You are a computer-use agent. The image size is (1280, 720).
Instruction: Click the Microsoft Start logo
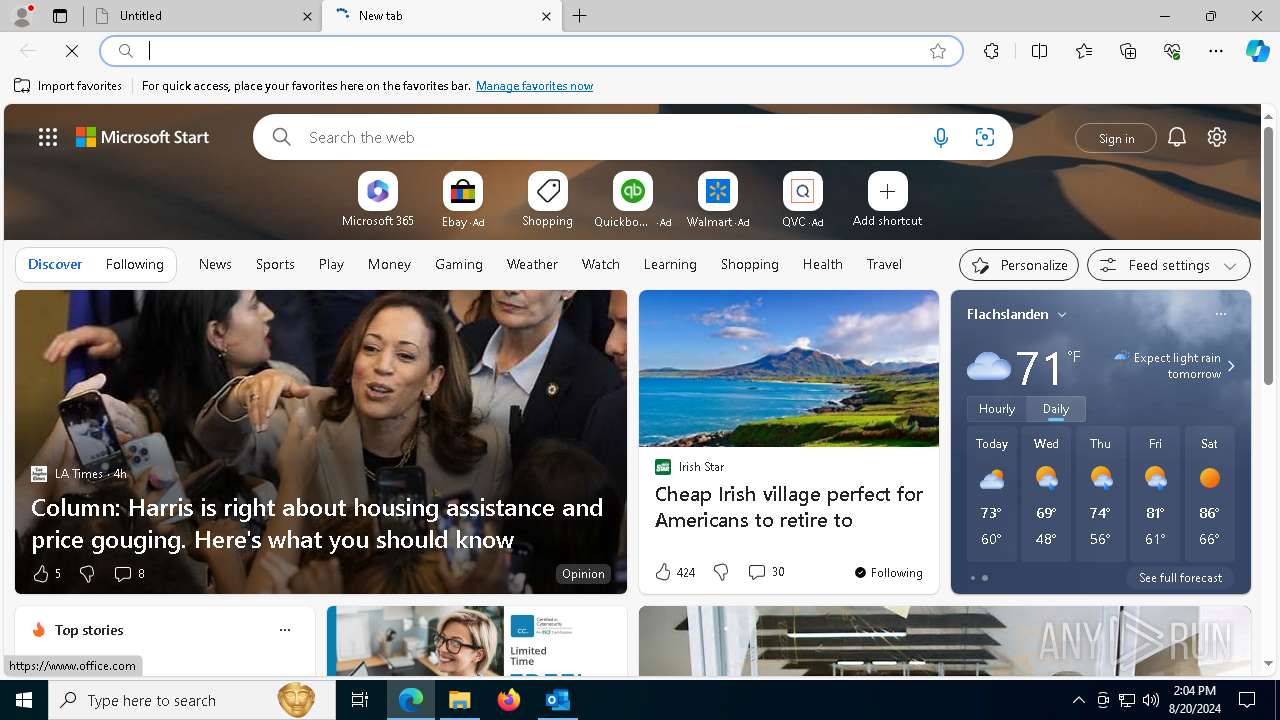pos(143,138)
